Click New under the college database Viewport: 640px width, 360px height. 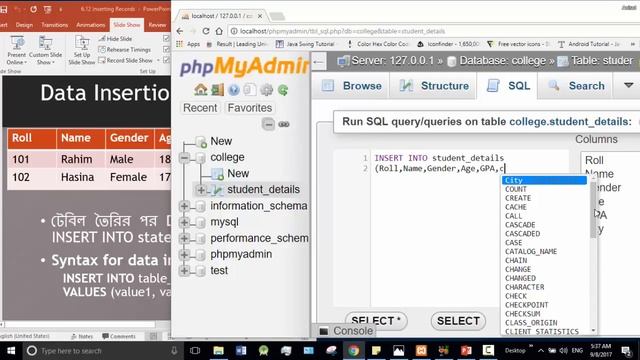tap(238, 173)
